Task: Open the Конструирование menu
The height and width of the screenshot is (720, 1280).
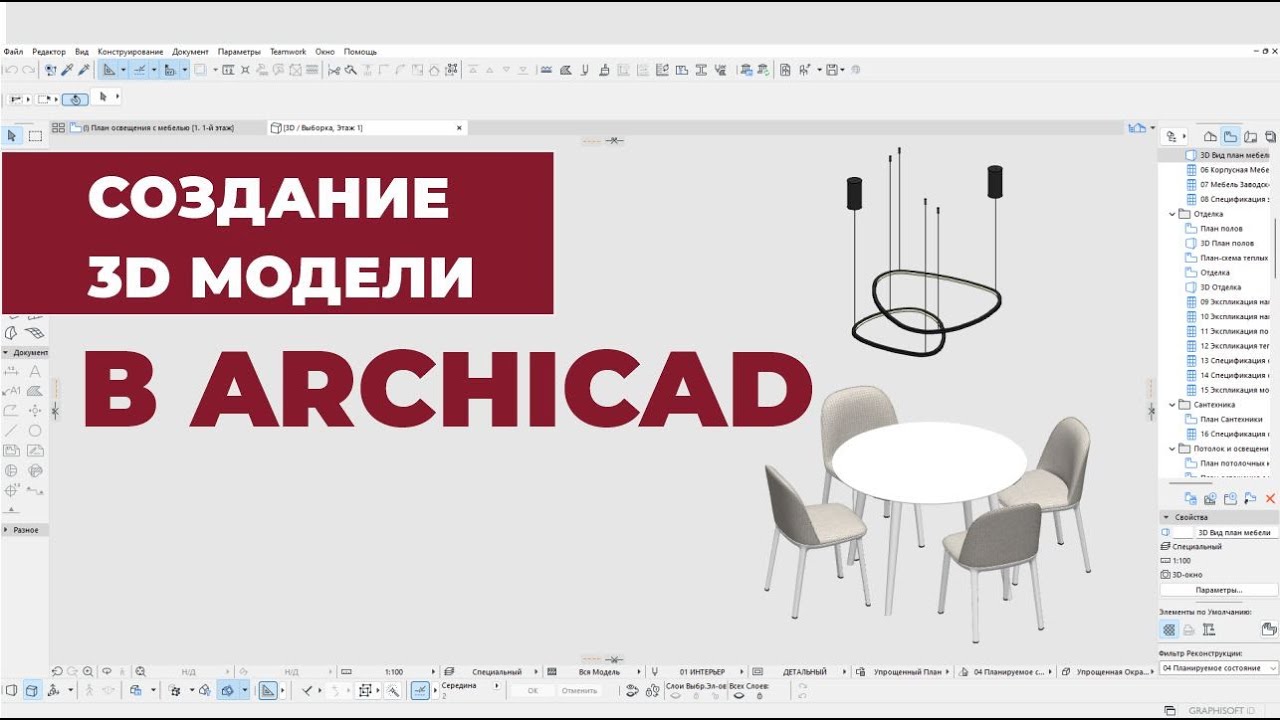Action: [x=130, y=51]
